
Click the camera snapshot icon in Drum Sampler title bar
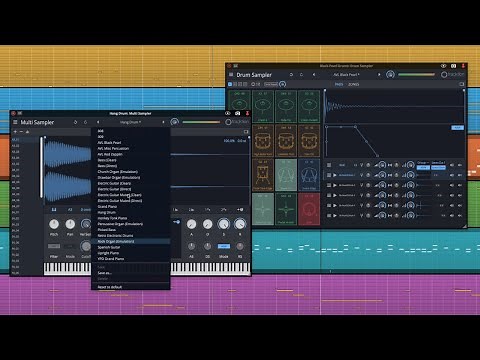coord(453,66)
